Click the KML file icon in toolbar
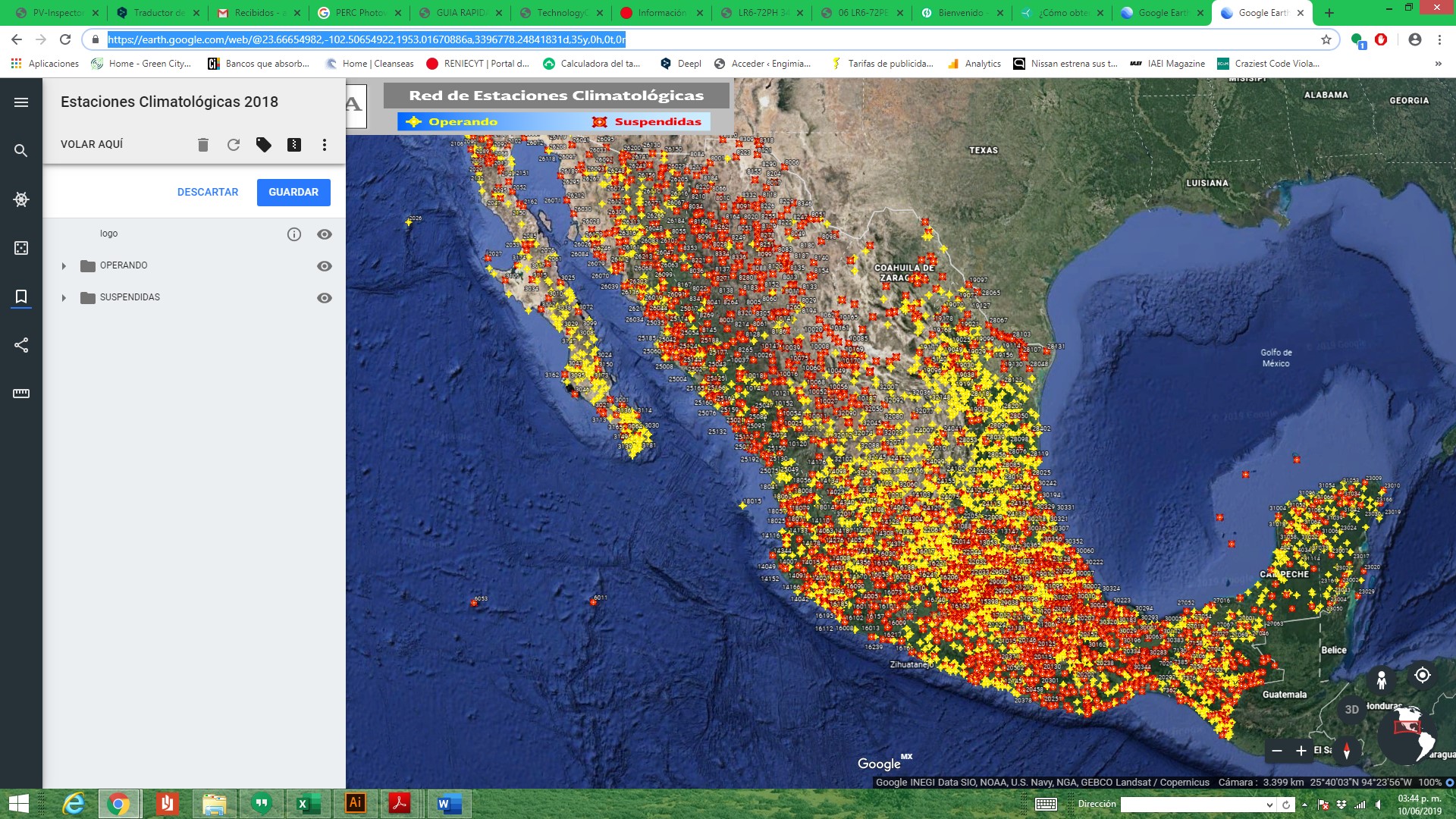 pyautogui.click(x=294, y=145)
